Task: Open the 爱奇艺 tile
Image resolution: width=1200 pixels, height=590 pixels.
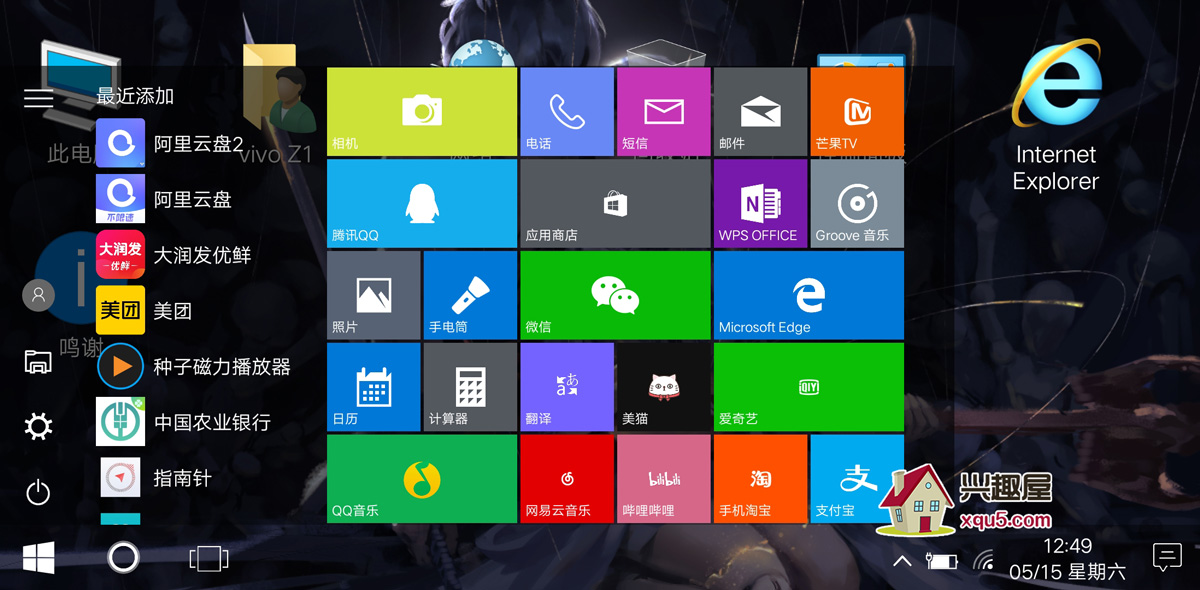Action: (x=809, y=387)
